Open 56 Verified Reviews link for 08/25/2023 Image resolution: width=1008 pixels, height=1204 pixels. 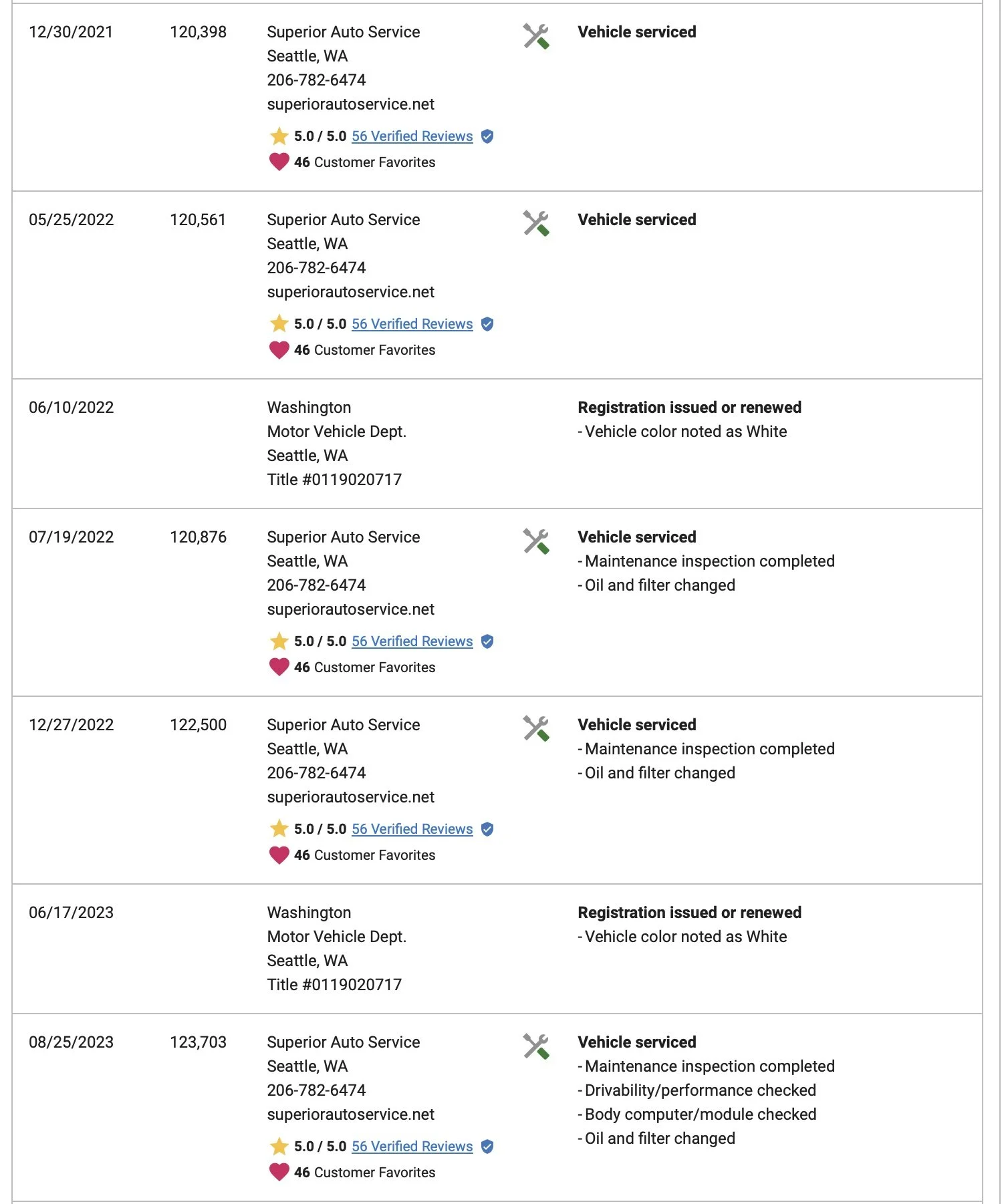point(412,1147)
